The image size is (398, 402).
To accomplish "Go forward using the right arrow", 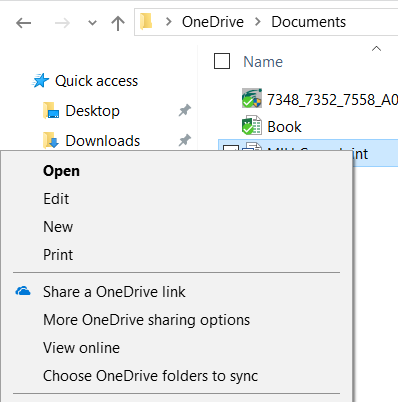I will 62,23.
